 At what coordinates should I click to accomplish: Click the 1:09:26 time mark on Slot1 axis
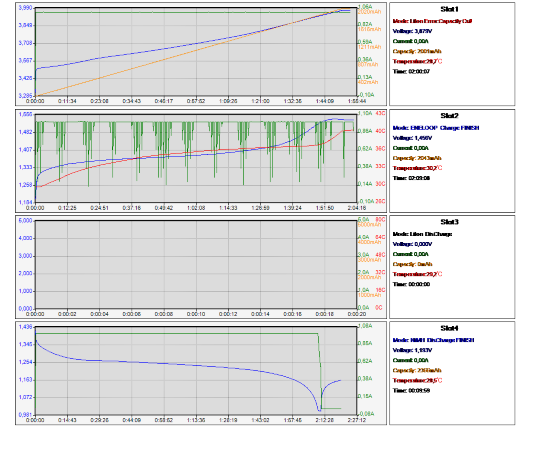click(x=228, y=101)
